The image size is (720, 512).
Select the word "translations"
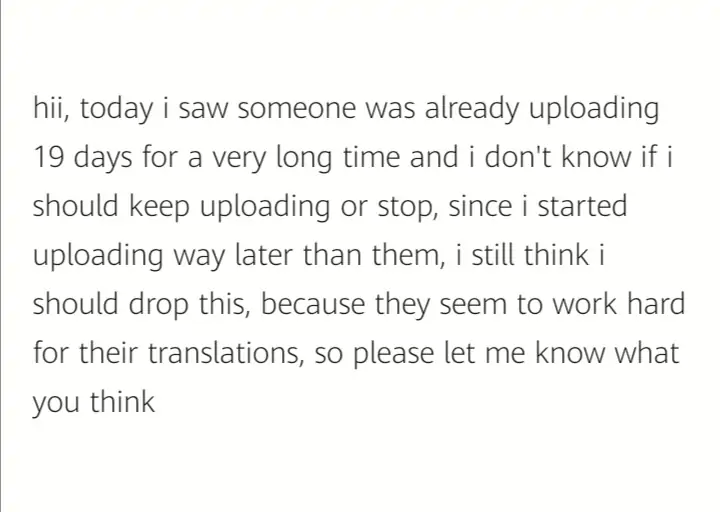tap(223, 353)
